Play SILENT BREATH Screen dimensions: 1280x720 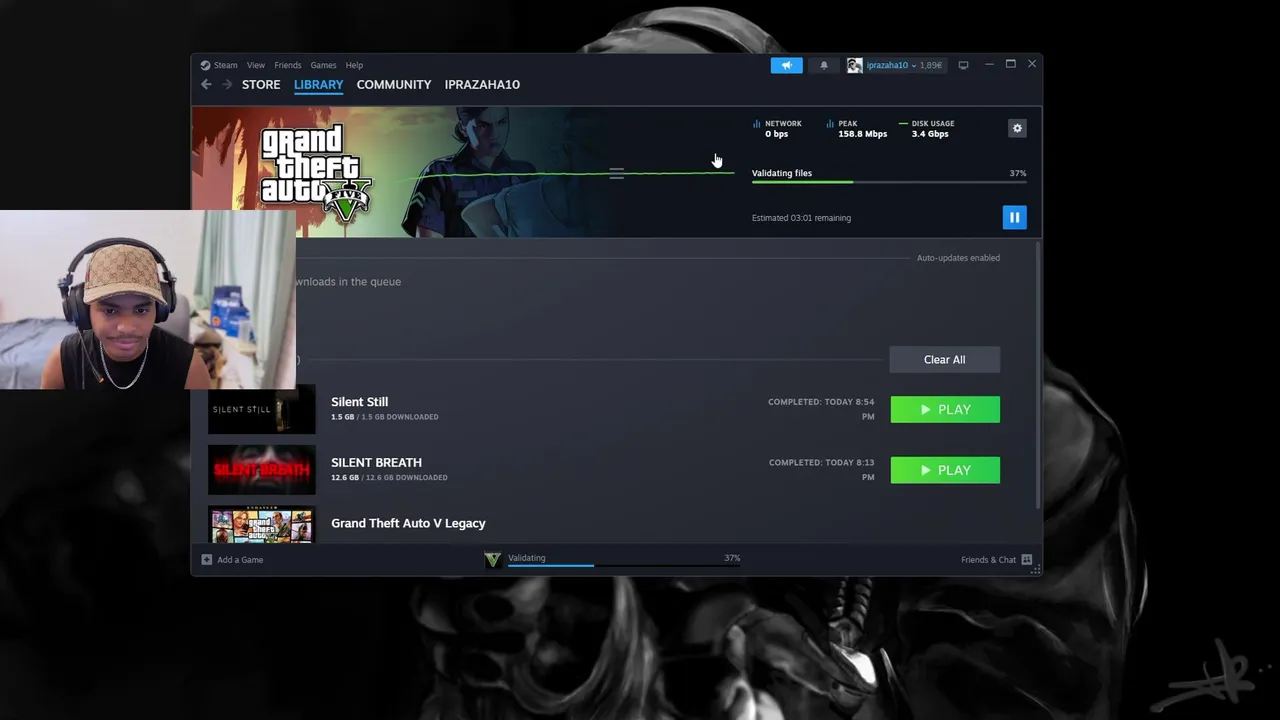[945, 470]
